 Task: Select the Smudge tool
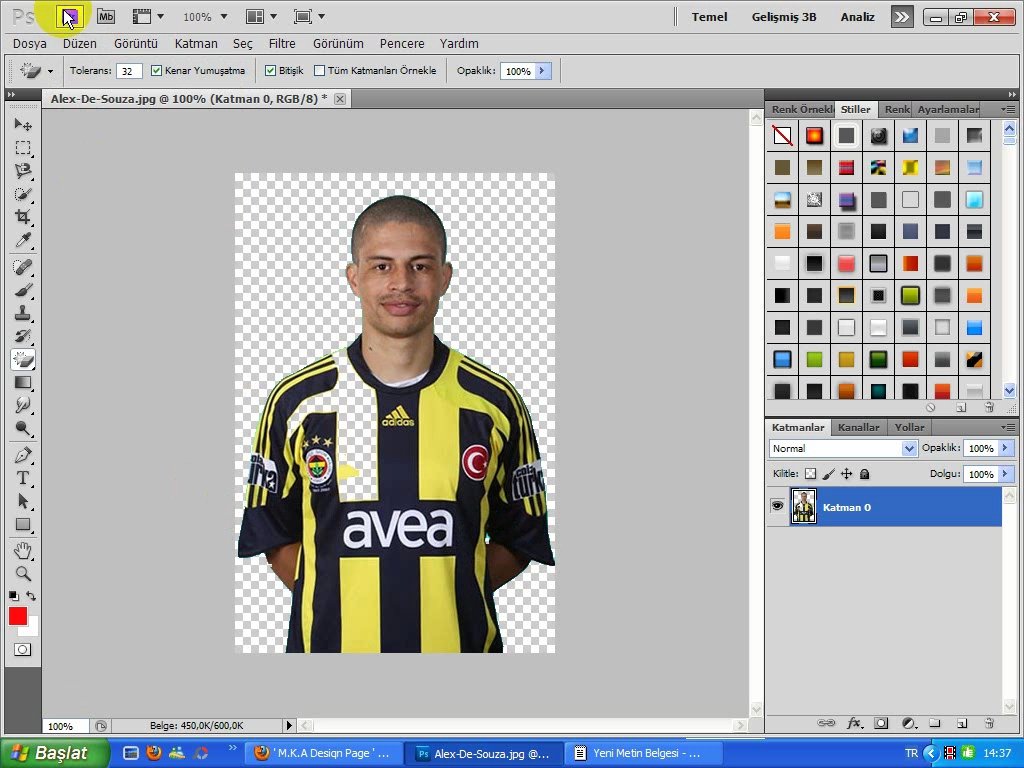point(23,406)
